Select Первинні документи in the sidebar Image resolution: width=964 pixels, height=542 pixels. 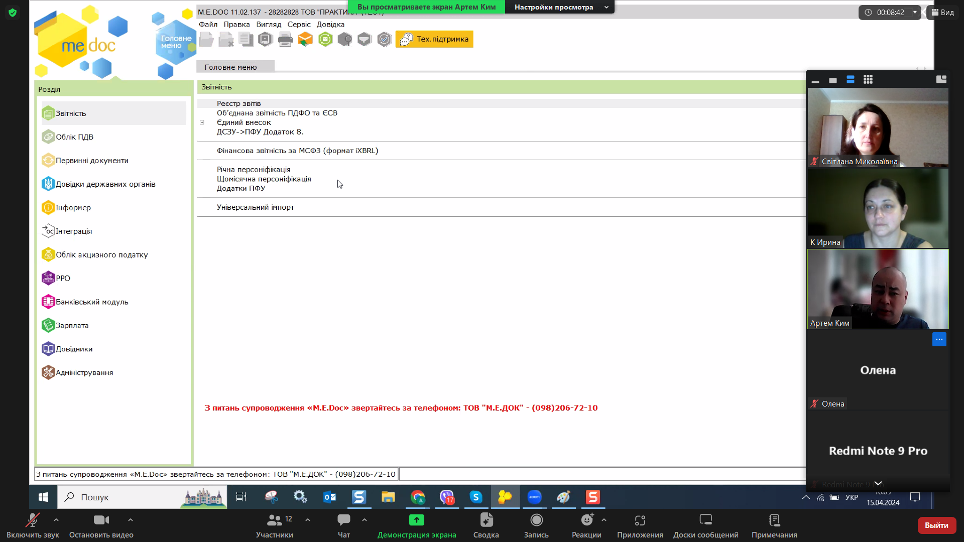[x=85, y=160]
